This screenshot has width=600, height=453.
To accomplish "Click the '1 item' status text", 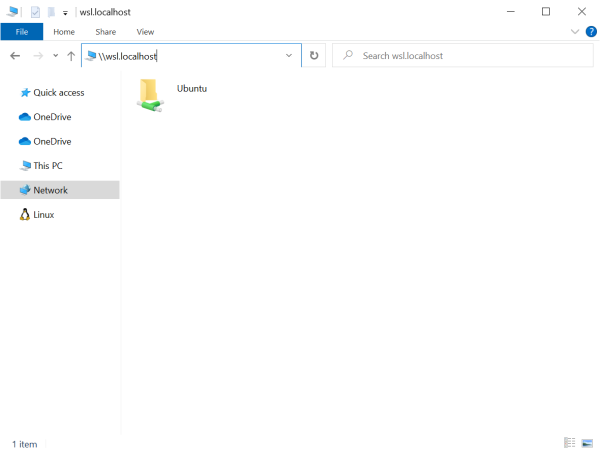I will pyautogui.click(x=24, y=444).
